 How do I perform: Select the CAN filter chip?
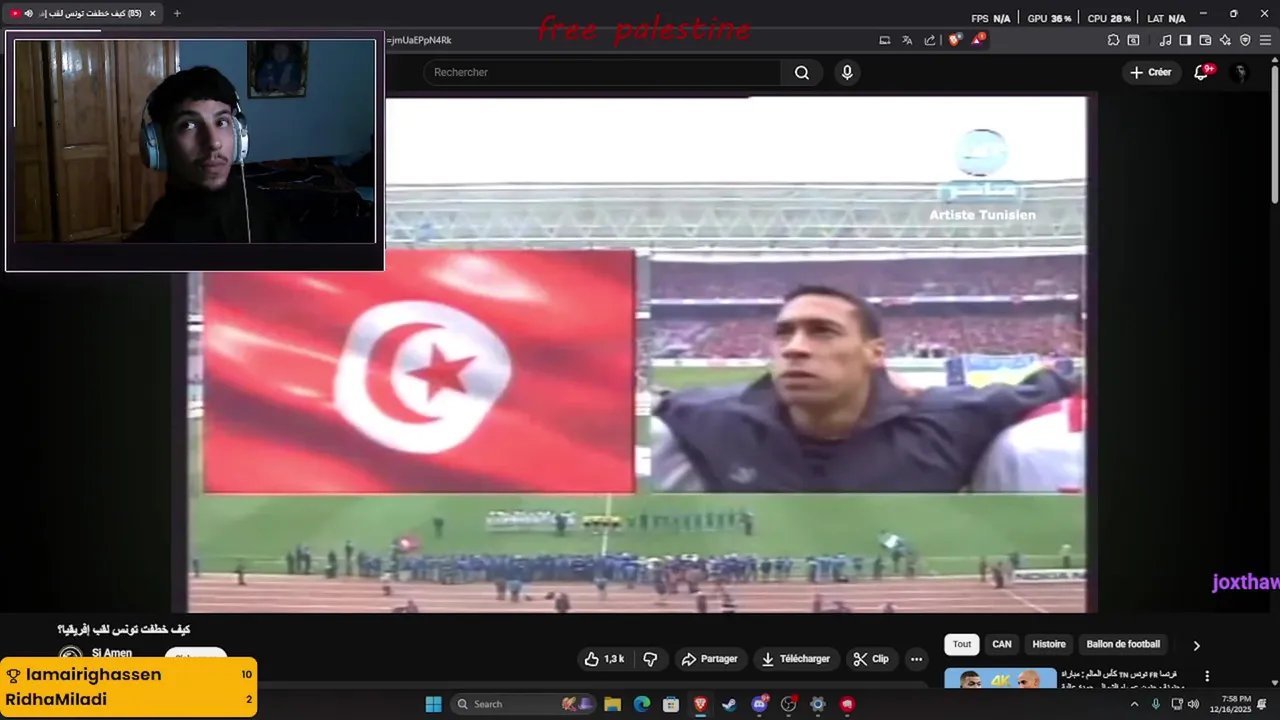coord(1002,644)
